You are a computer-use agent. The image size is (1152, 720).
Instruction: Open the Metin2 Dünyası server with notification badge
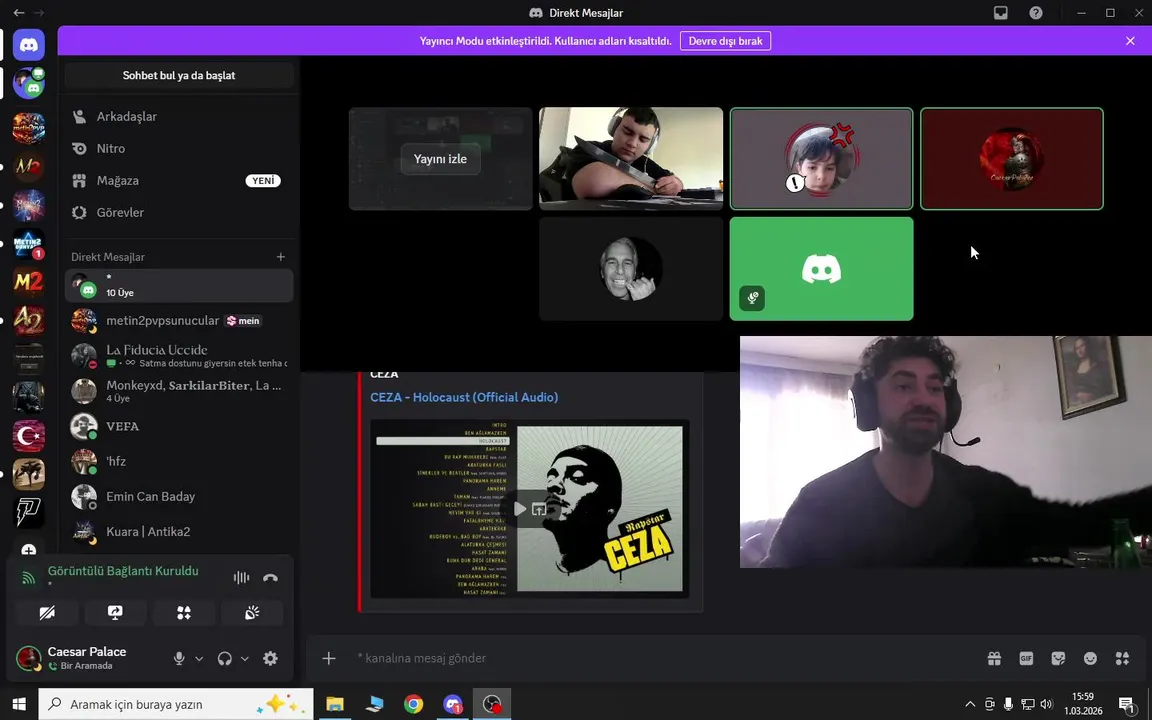coord(29,243)
